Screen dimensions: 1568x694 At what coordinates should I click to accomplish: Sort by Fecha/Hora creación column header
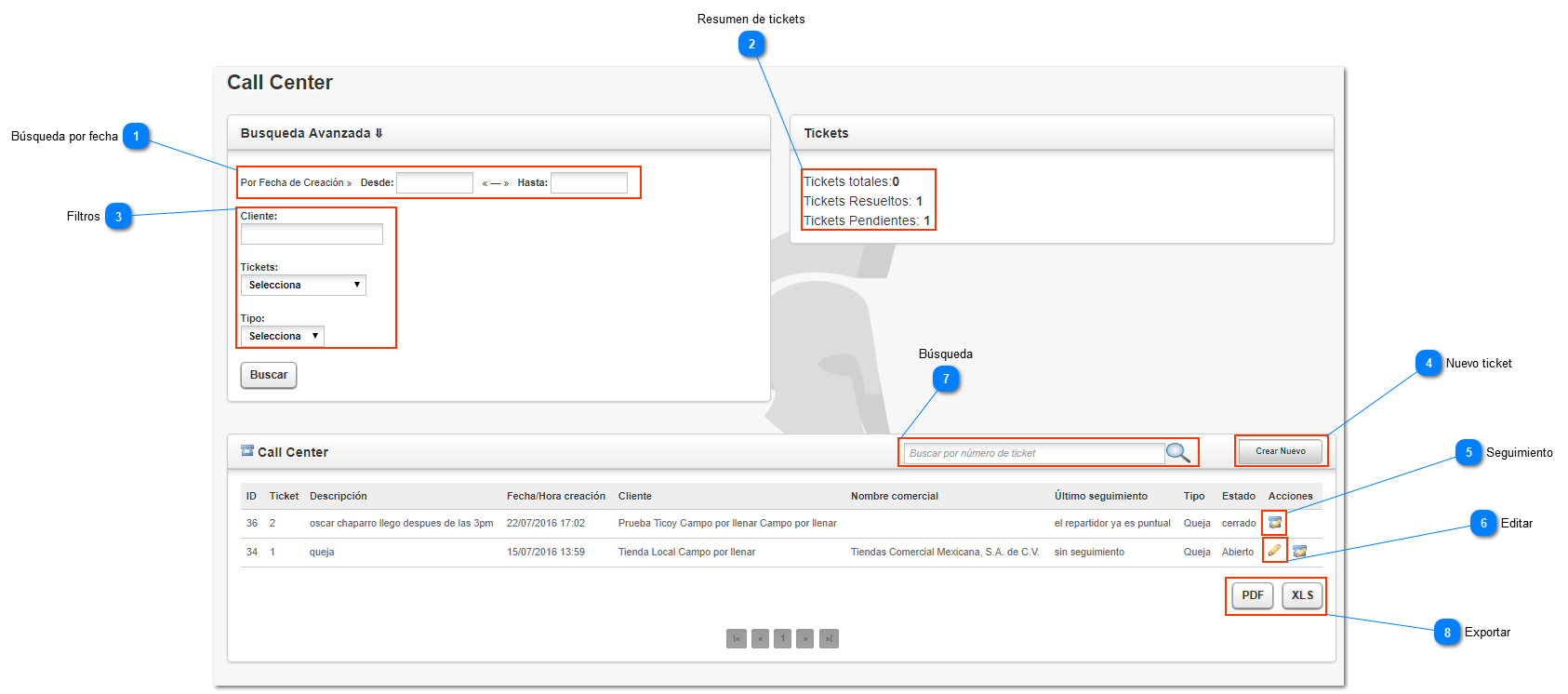click(556, 496)
